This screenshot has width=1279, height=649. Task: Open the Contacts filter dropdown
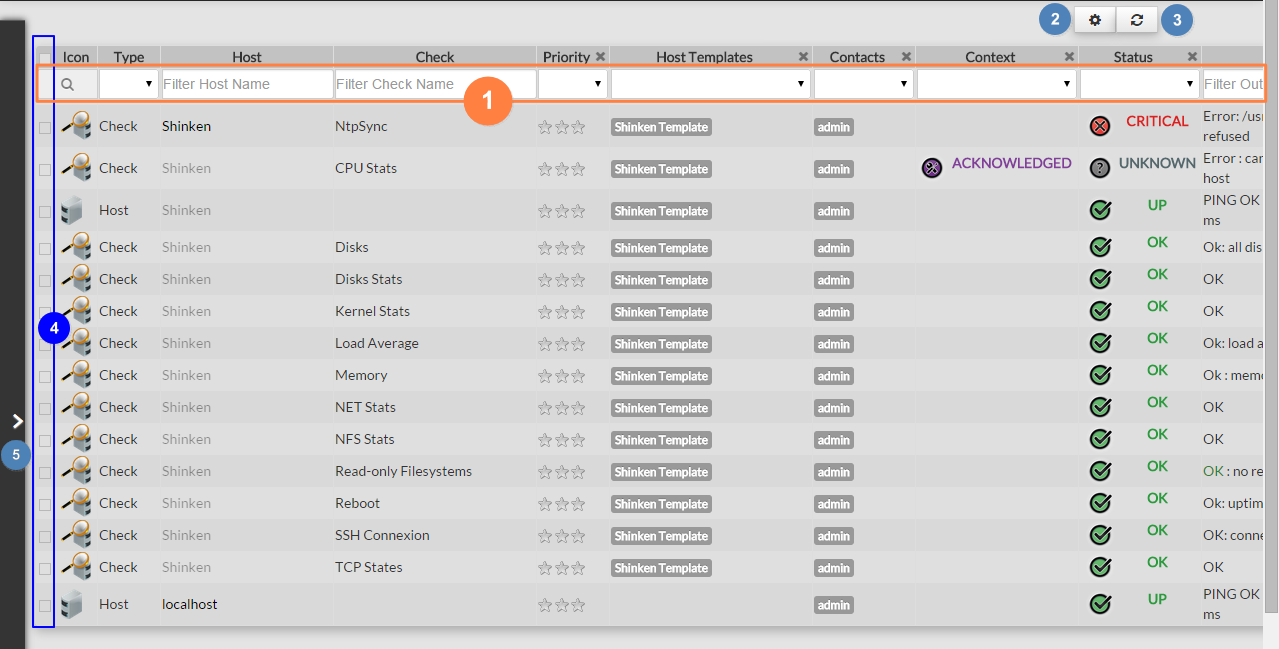click(864, 84)
